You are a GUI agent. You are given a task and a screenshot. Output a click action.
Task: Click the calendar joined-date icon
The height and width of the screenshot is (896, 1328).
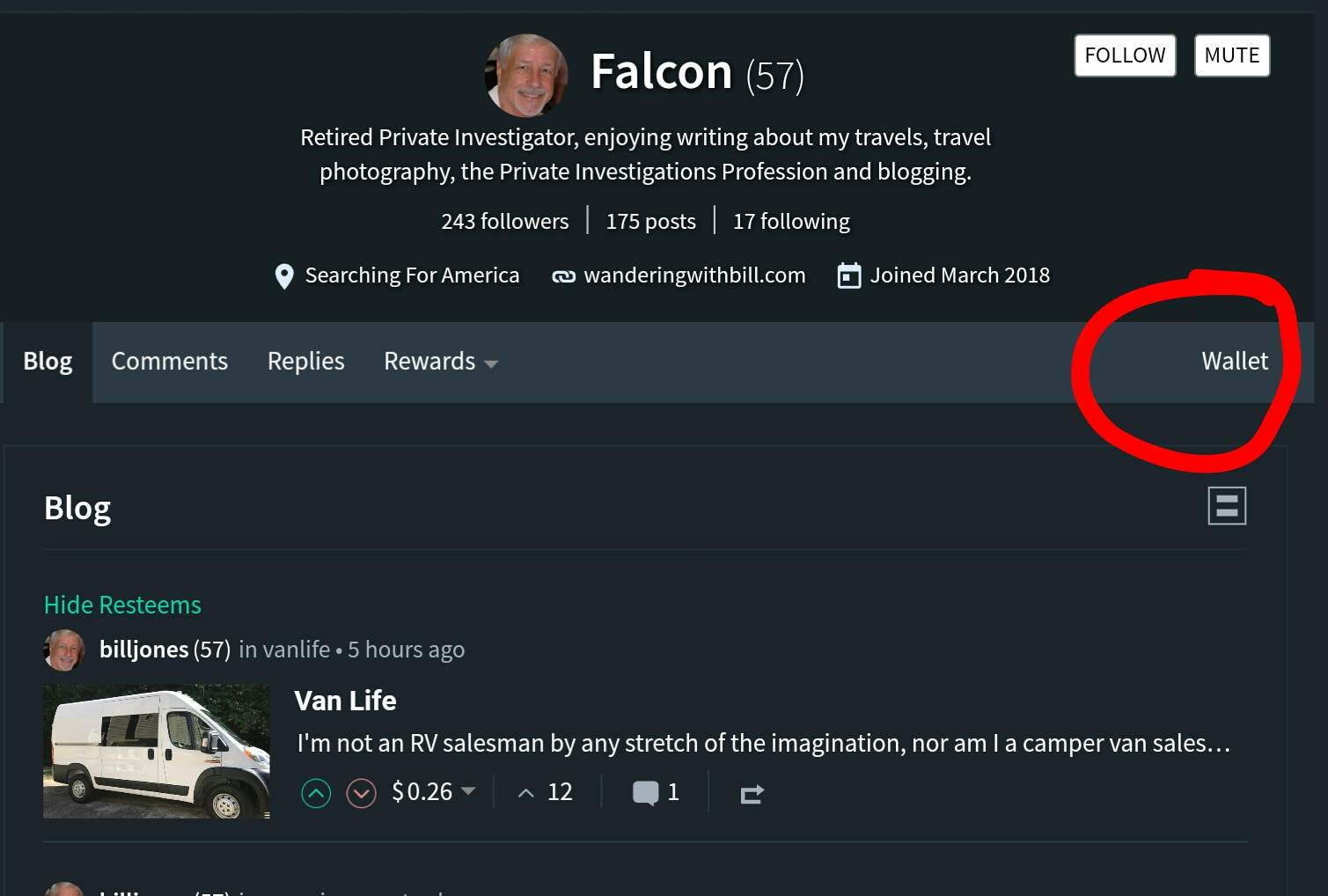coord(848,276)
